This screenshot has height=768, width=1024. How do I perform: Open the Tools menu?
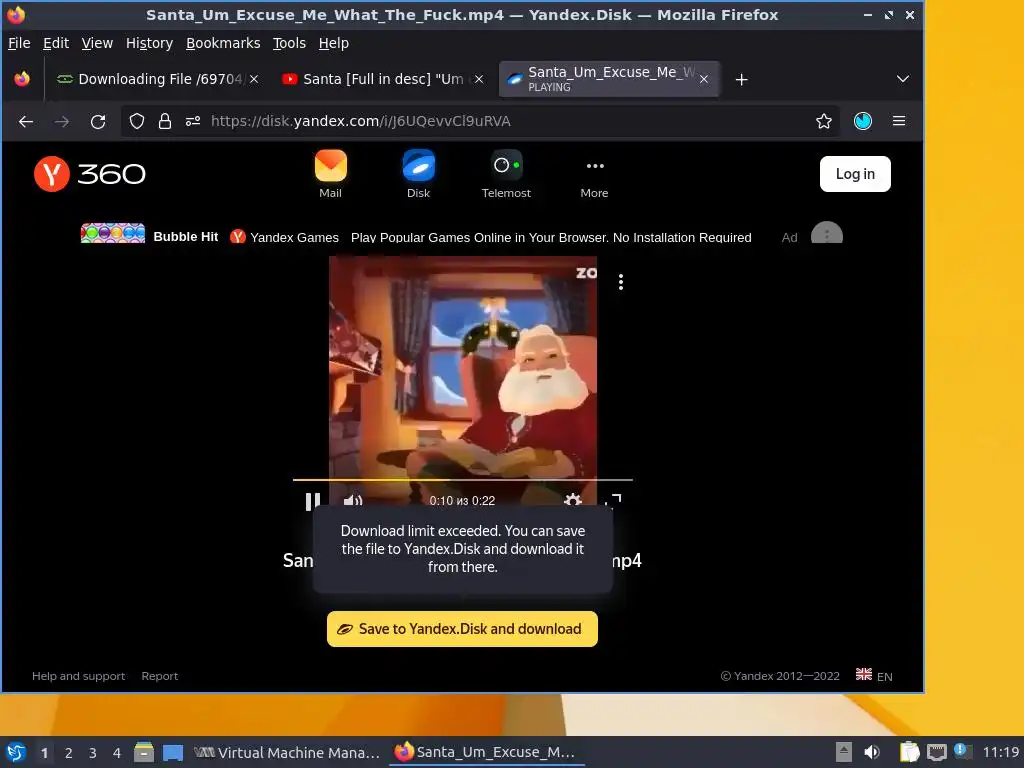point(289,43)
